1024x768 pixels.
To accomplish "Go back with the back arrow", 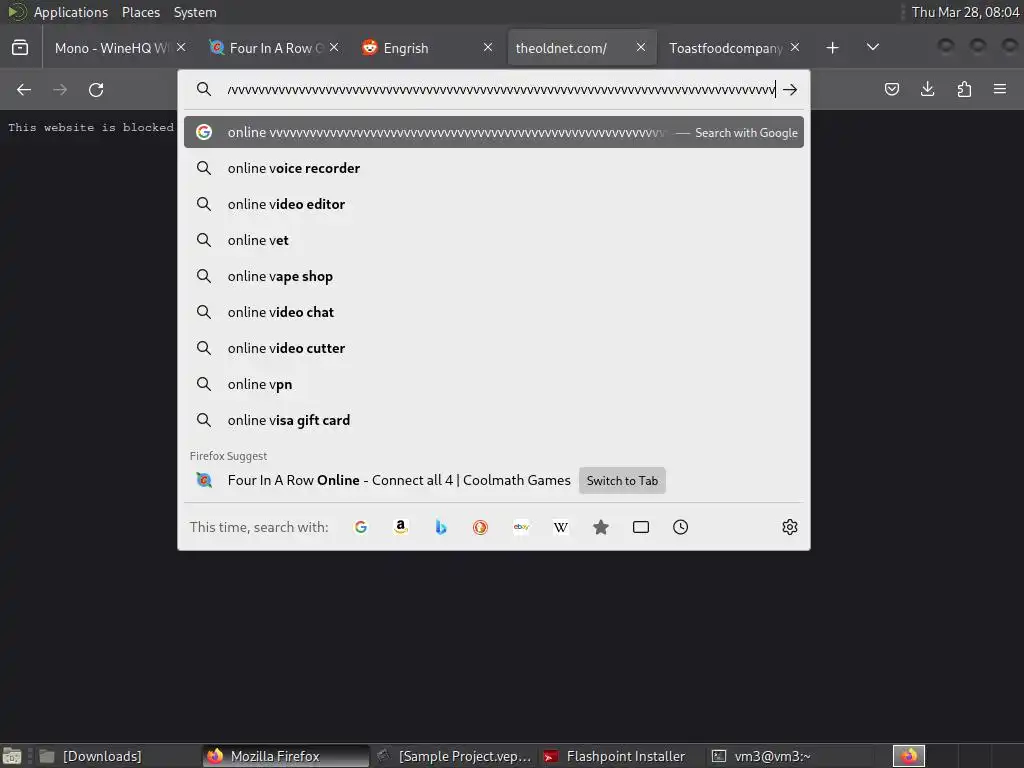I will pyautogui.click(x=24, y=89).
